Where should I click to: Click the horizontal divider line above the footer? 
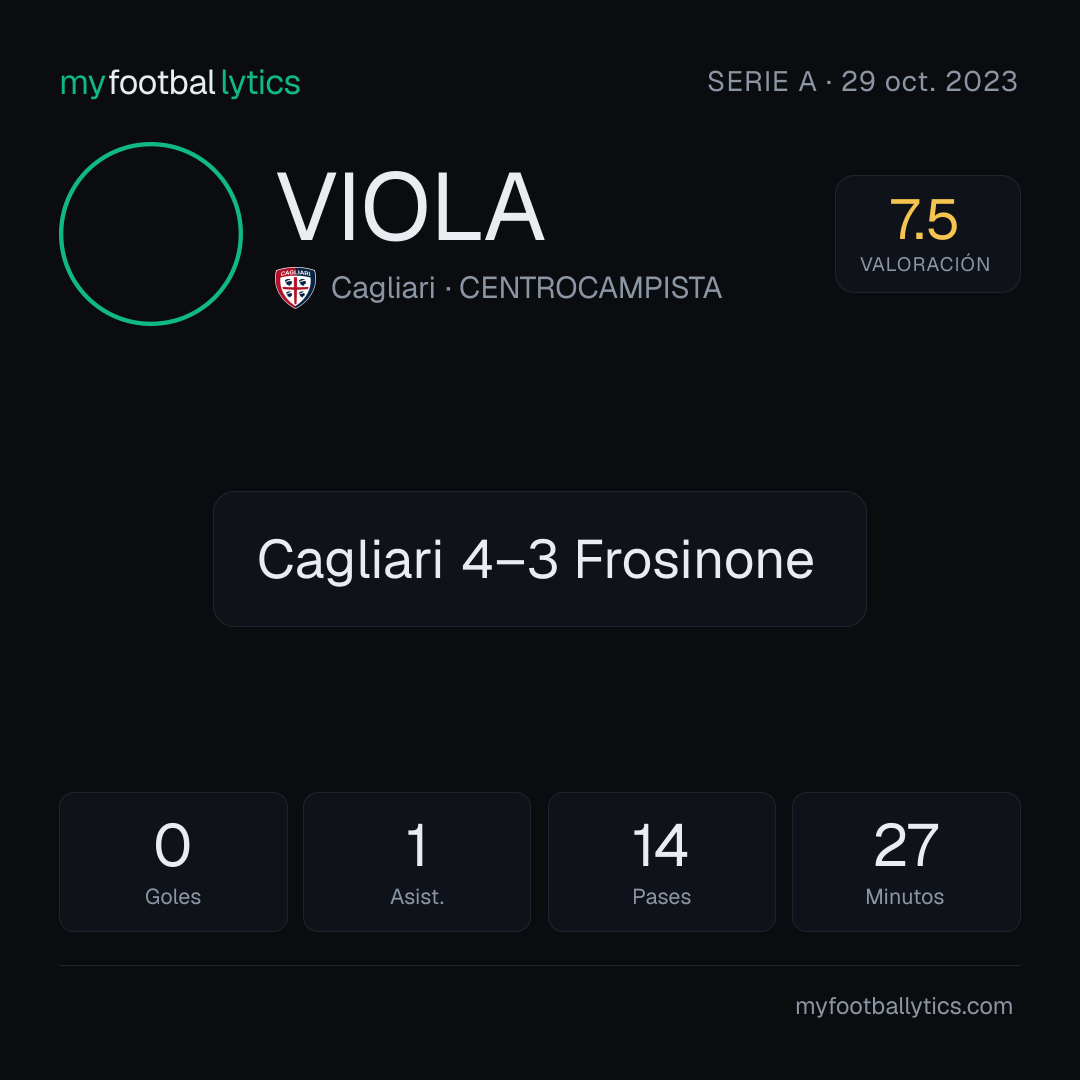pos(539,965)
